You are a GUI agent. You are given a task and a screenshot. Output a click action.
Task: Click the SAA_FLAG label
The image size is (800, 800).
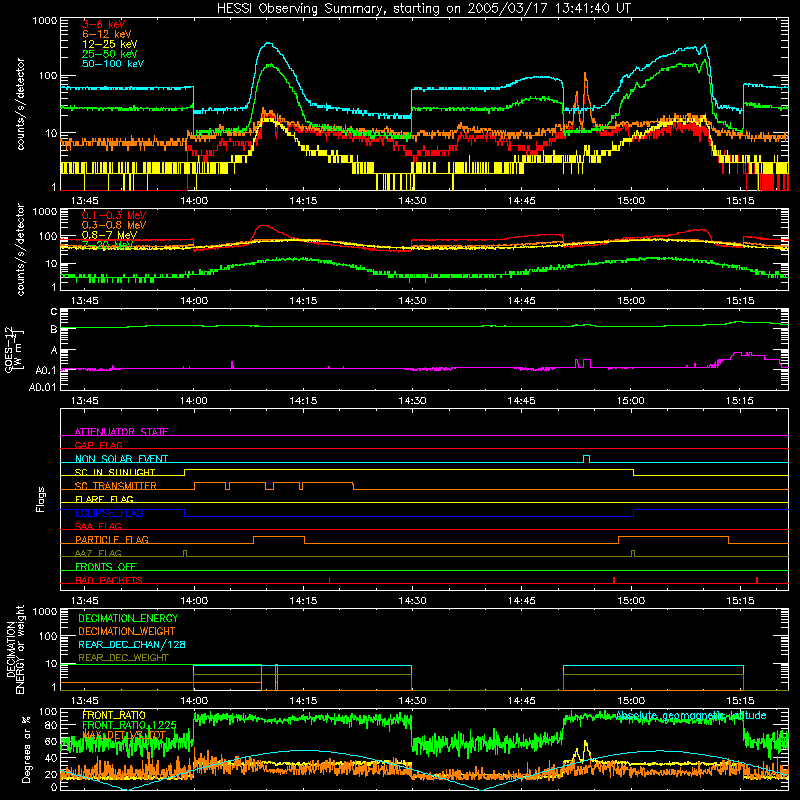(98, 526)
